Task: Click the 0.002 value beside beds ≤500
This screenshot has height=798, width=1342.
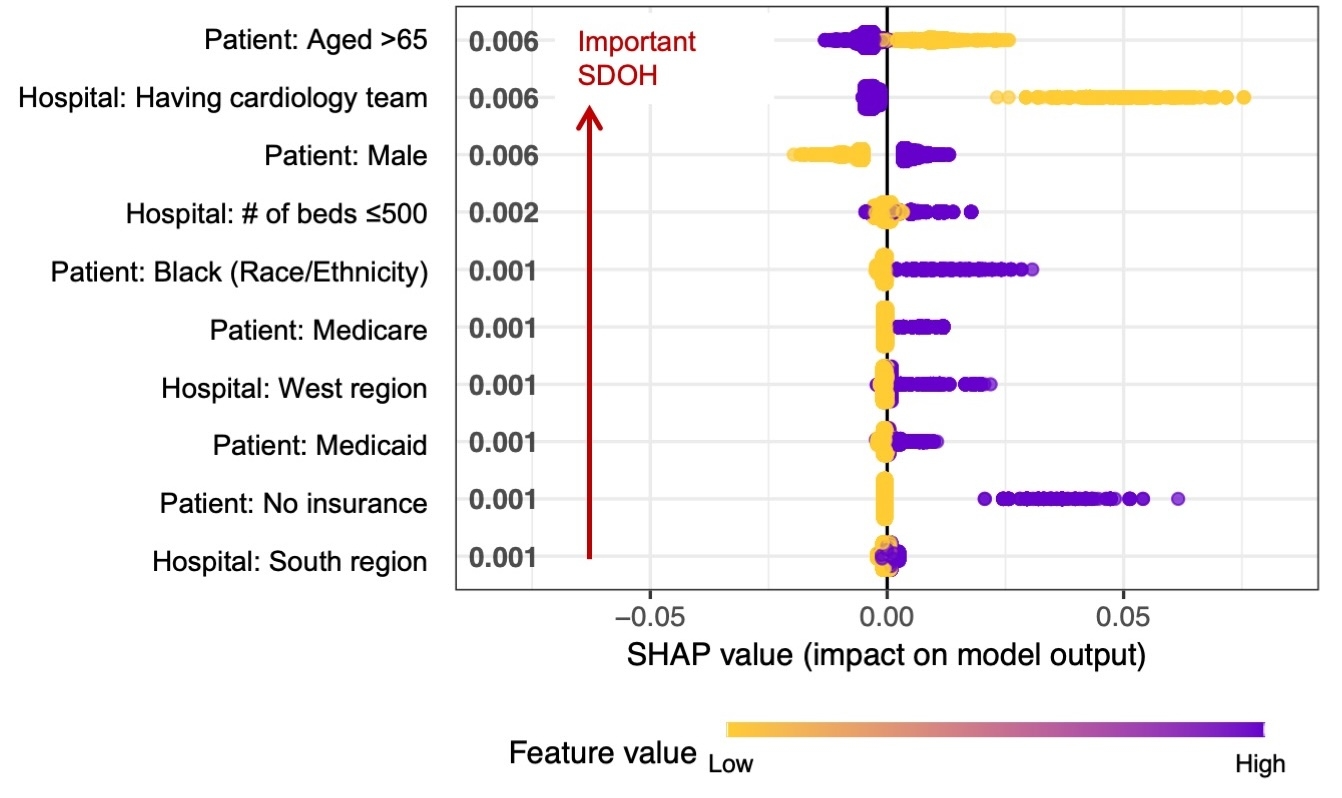Action: (505, 214)
